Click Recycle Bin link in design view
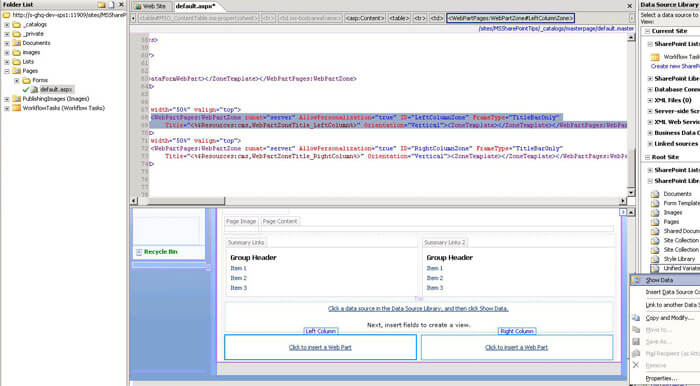Screen dimensions: 700x386 point(160,252)
